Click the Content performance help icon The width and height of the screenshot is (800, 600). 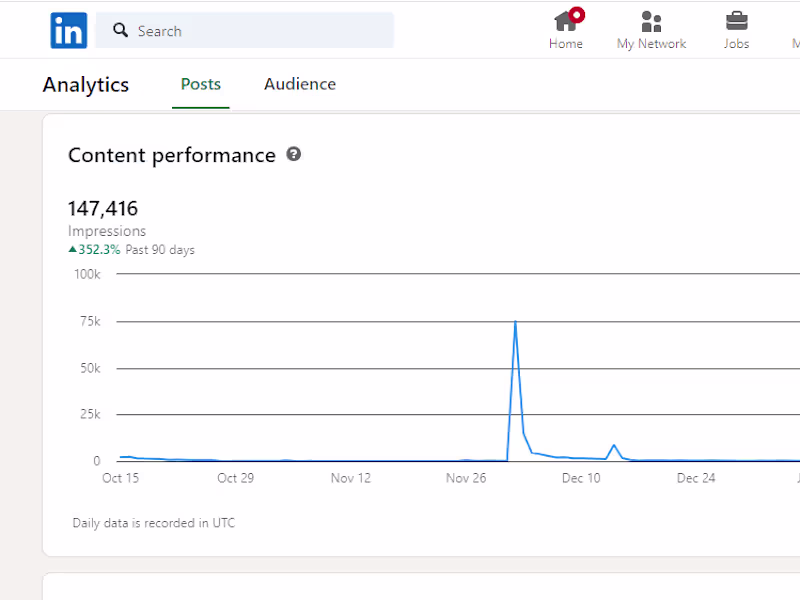(x=294, y=154)
